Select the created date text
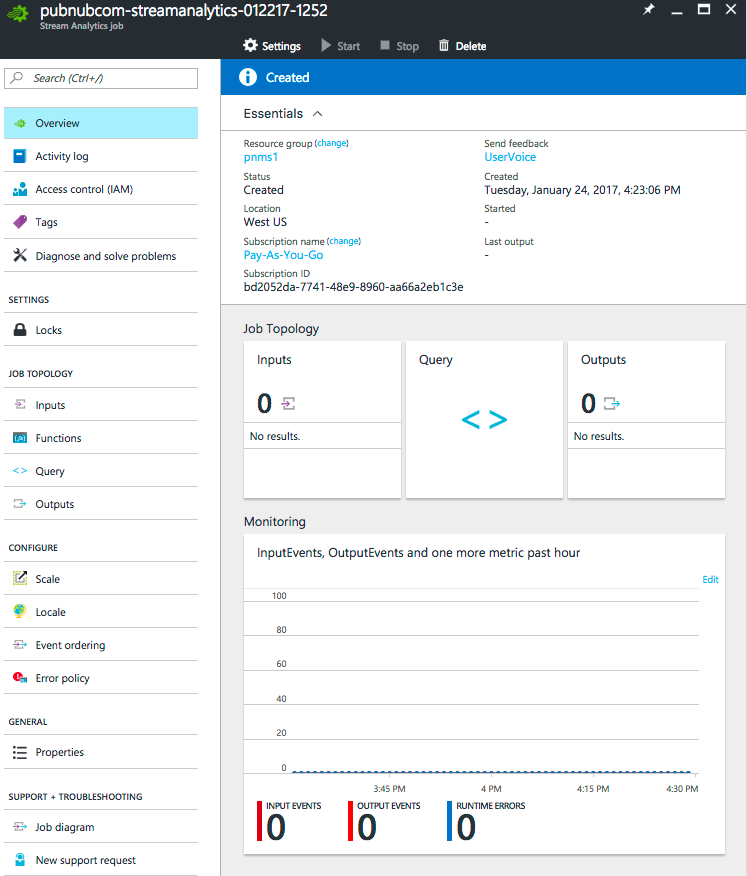 (582, 190)
